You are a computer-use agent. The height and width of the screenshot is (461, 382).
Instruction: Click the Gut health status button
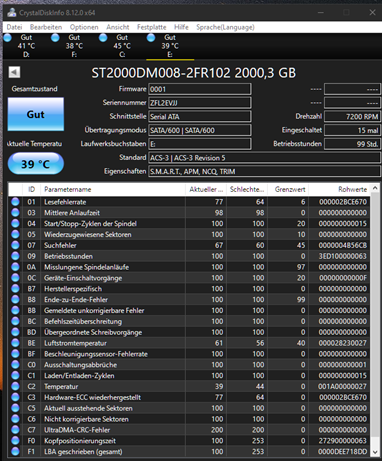(36, 114)
